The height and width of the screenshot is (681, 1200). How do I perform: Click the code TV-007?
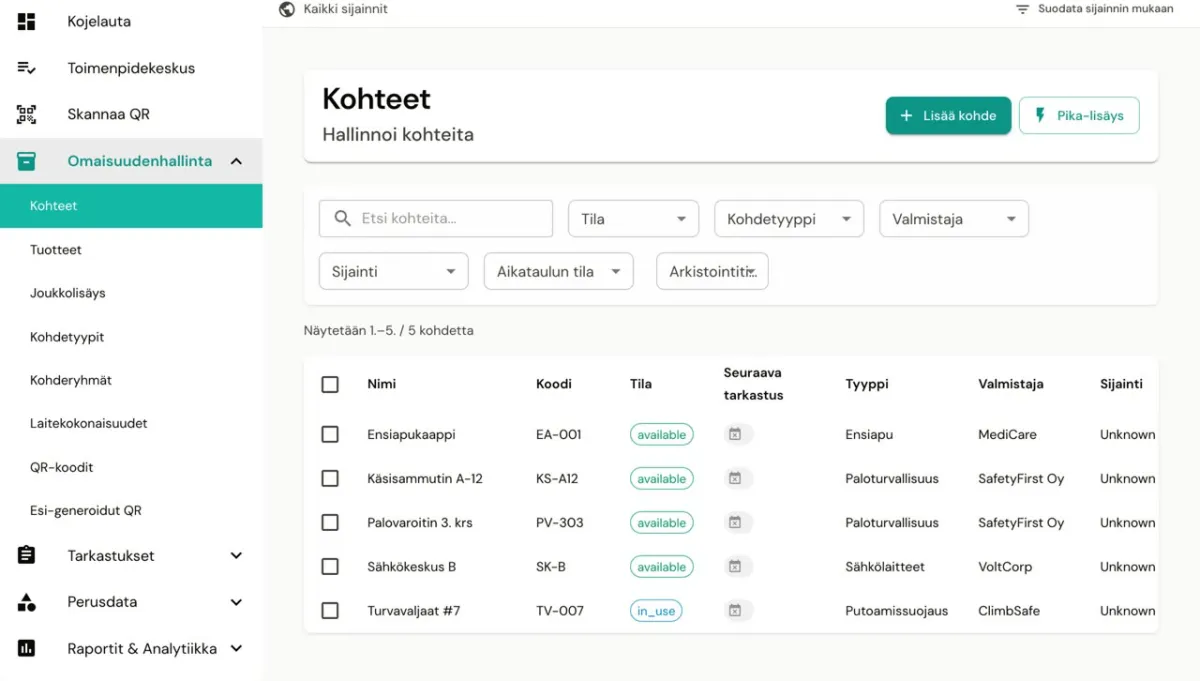pyautogui.click(x=560, y=611)
